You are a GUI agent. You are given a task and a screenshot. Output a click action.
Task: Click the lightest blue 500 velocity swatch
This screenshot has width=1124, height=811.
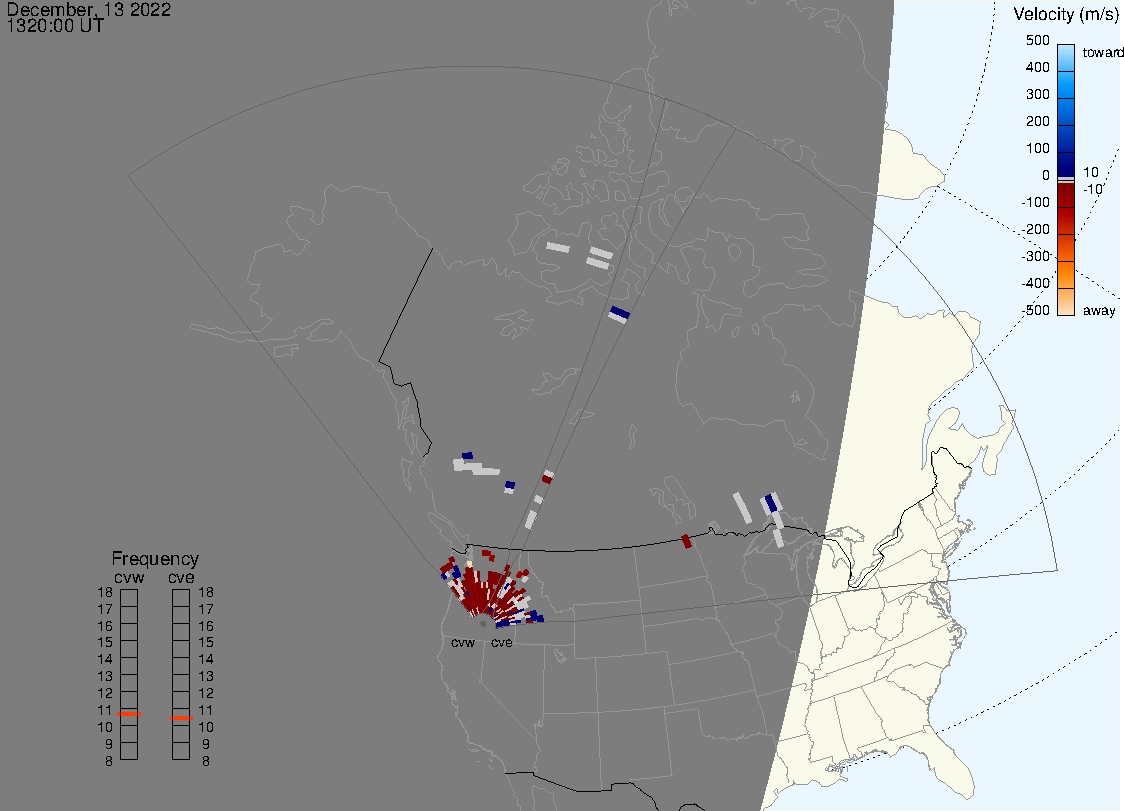pos(1066,58)
